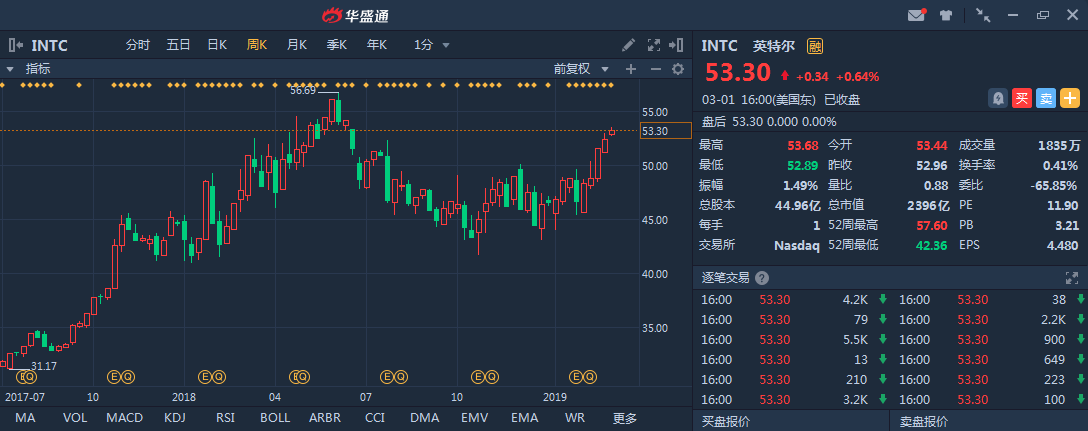Select the MACD indicator tab

coord(124,417)
